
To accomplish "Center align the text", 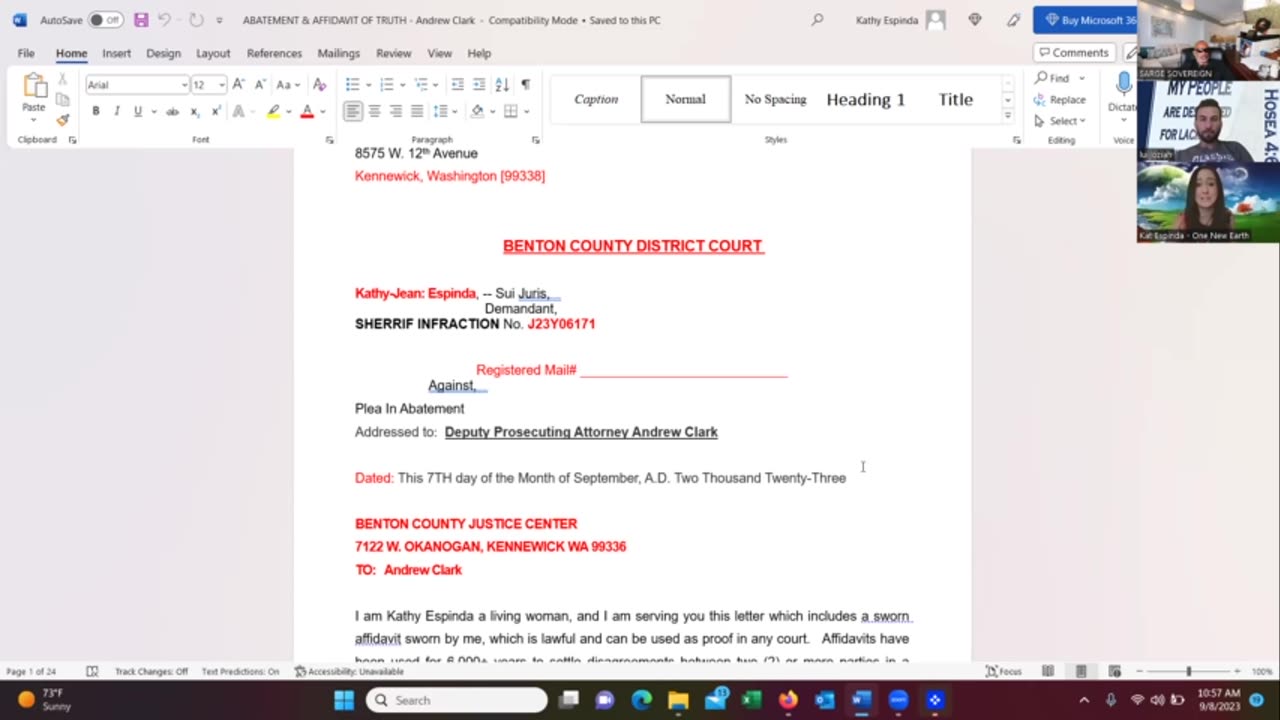I will tap(374, 111).
